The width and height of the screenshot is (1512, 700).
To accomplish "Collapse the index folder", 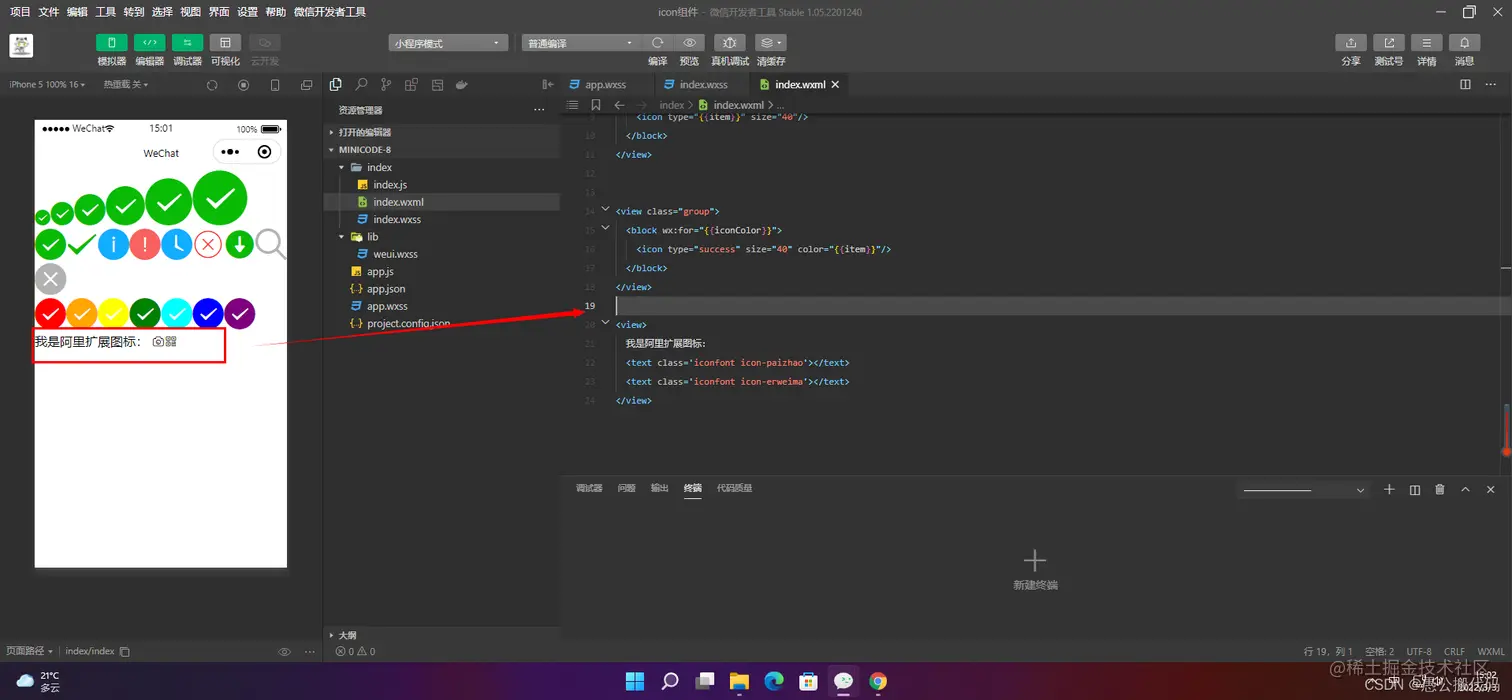I will pyautogui.click(x=441, y=167).
